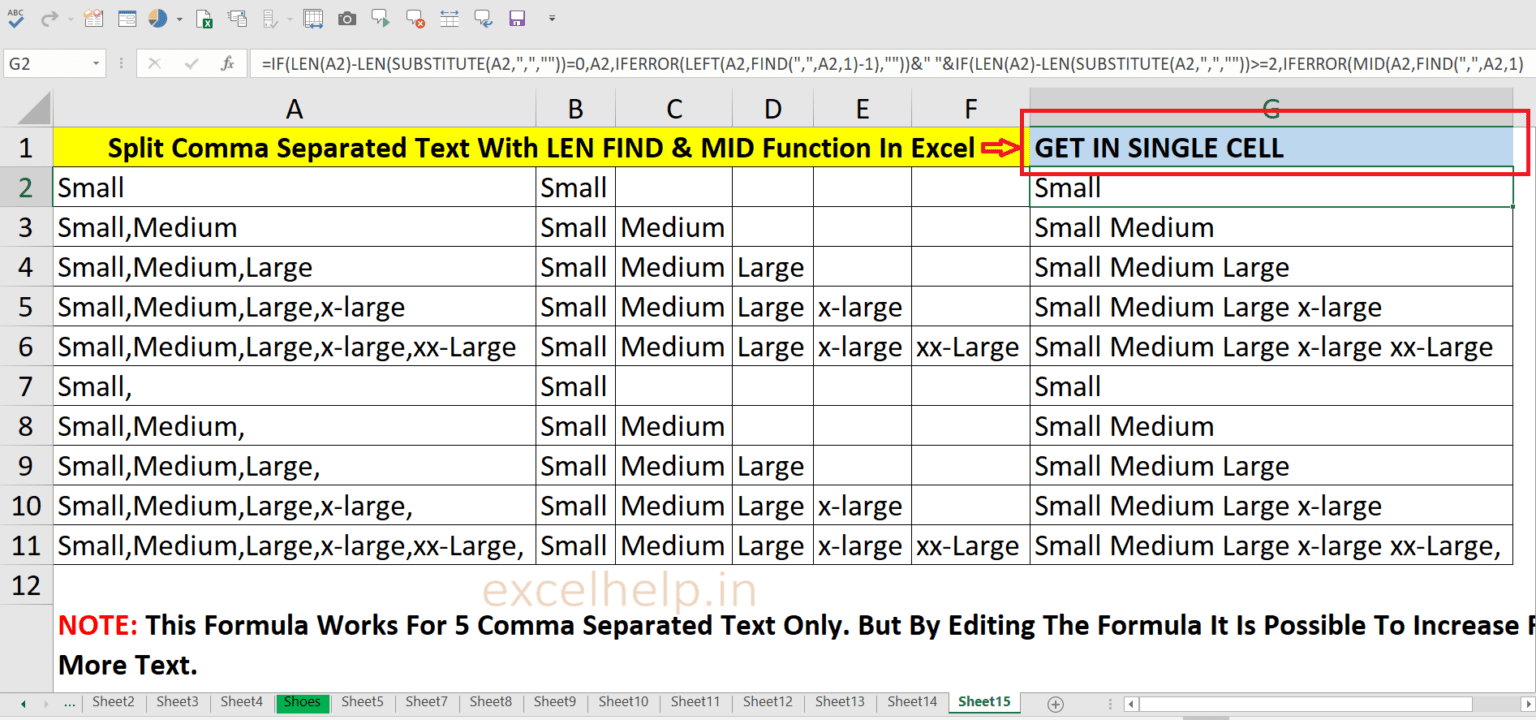Click cell C8 'Medium'

tap(673, 426)
